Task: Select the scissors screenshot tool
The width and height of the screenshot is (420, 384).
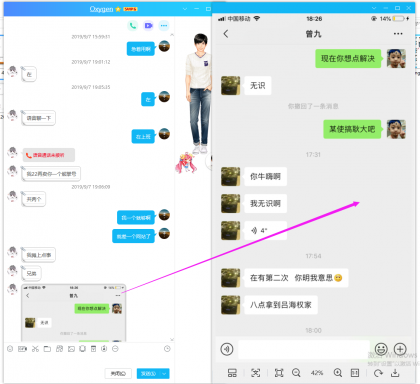Action: point(35,349)
